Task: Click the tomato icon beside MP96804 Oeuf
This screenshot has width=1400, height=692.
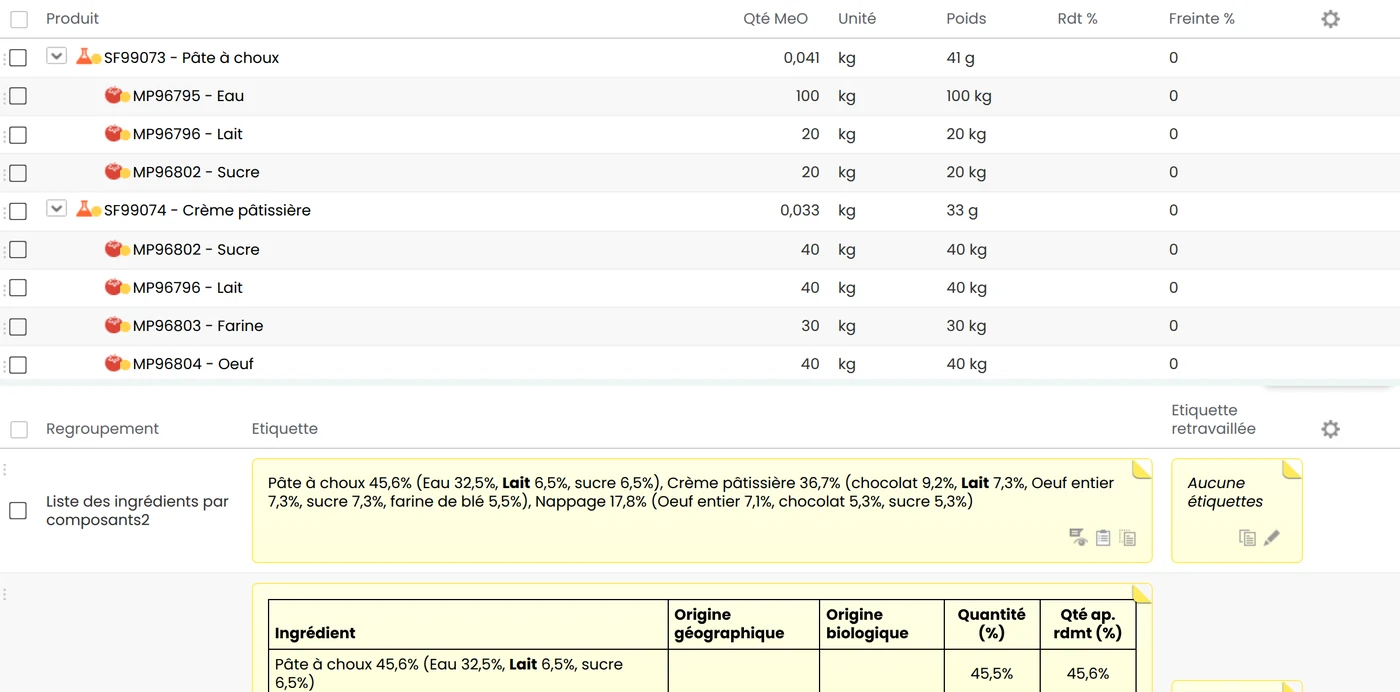Action: tap(114, 363)
